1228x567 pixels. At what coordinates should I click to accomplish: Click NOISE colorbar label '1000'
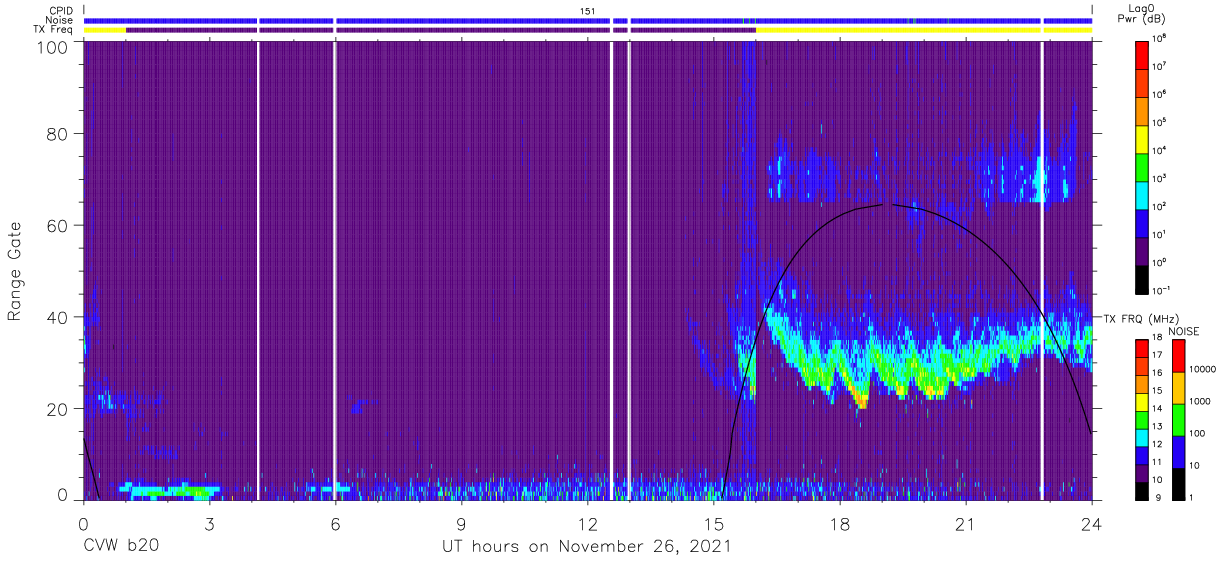pos(1202,403)
